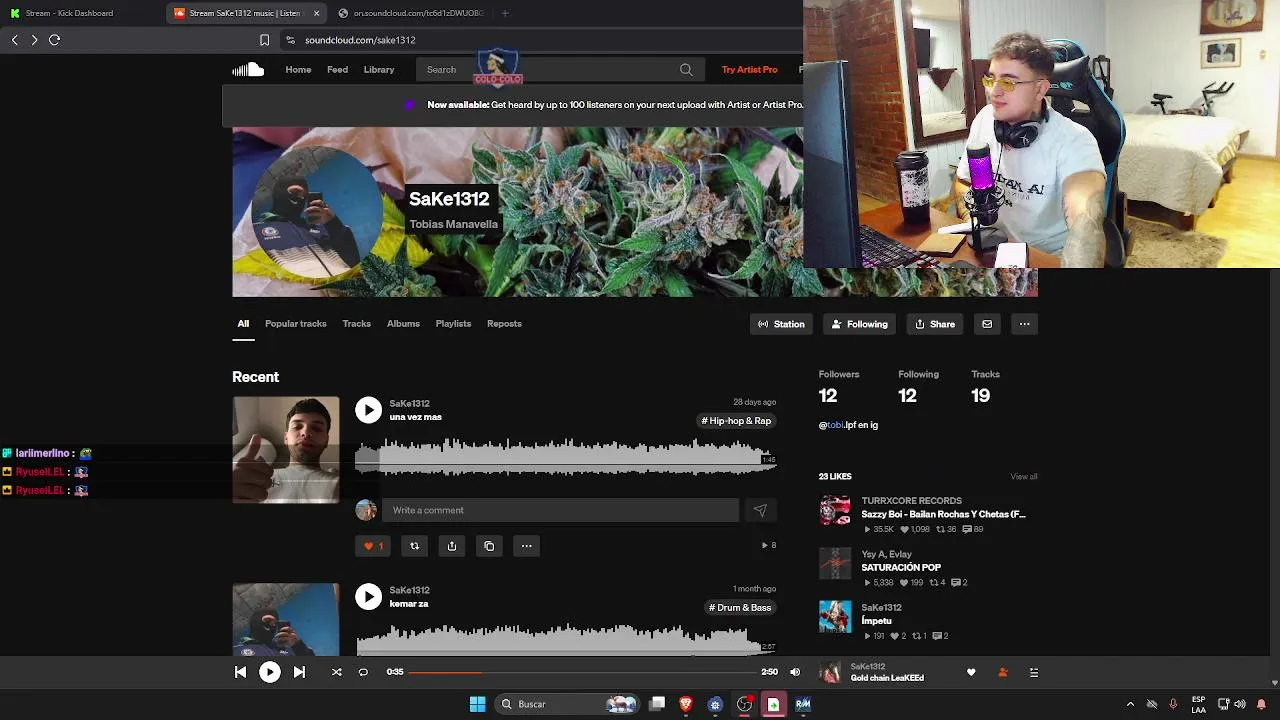The image size is (1280, 720).
Task: Open the Reposts tab
Action: coord(504,324)
